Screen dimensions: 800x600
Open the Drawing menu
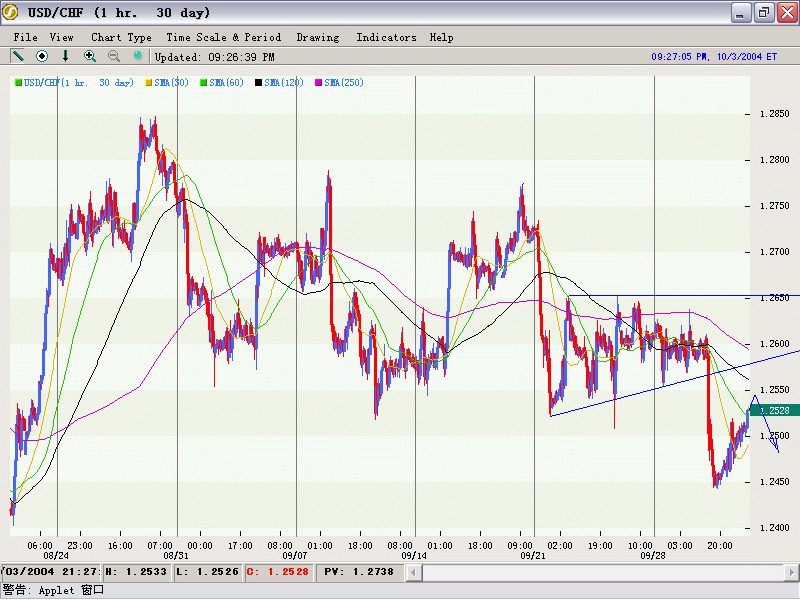[318, 37]
